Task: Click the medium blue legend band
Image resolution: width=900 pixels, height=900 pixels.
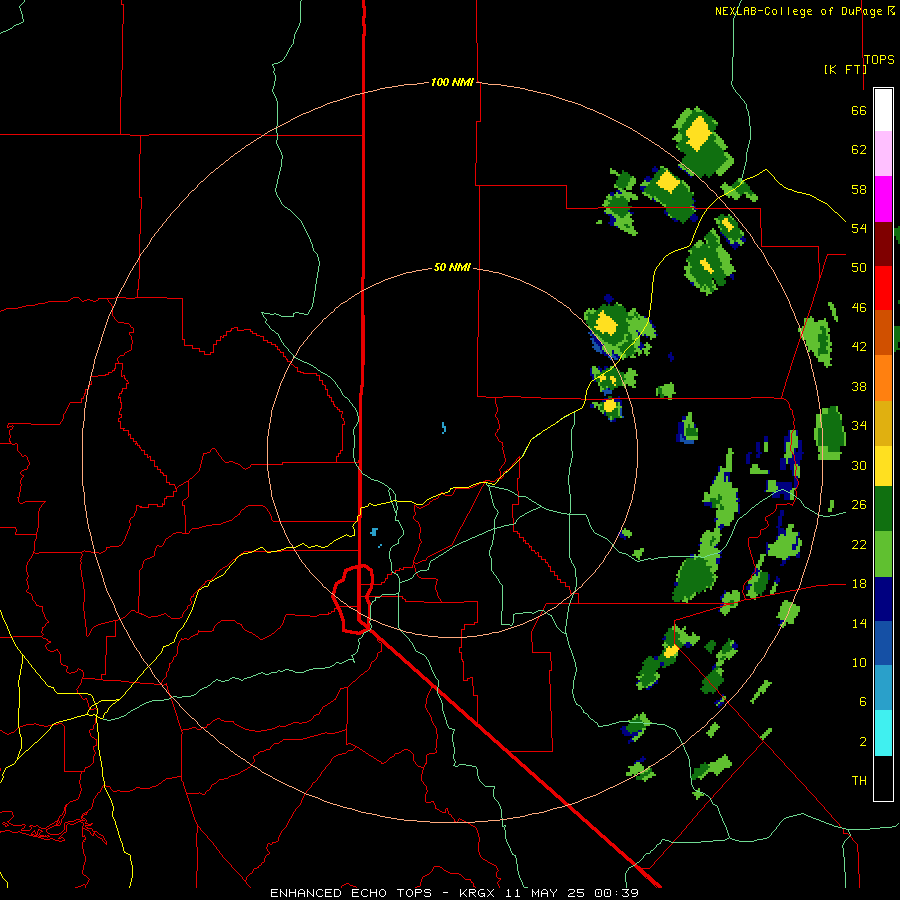Action: 883,643
